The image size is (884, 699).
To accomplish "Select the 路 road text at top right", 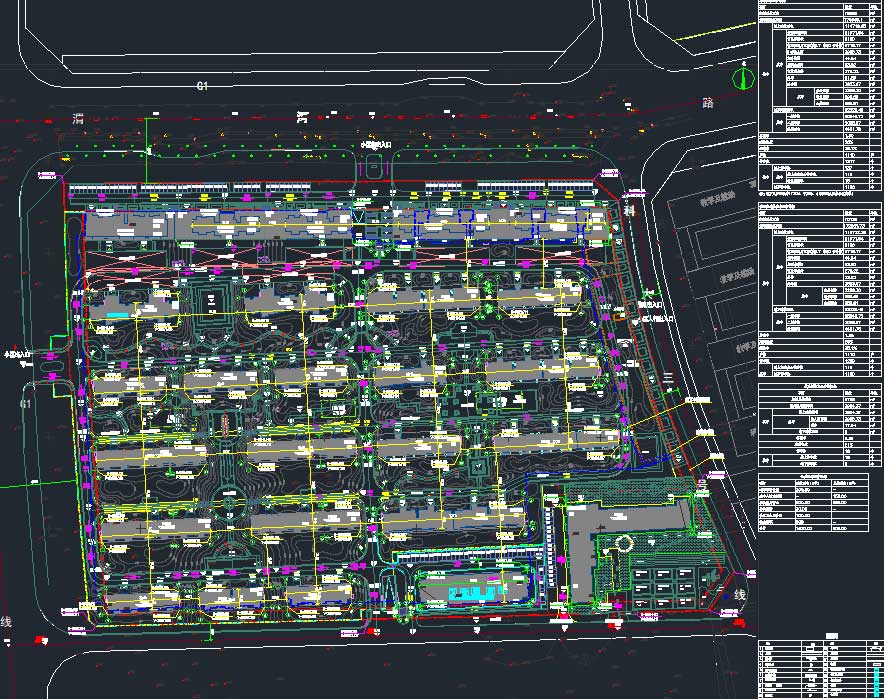I will pyautogui.click(x=708, y=103).
